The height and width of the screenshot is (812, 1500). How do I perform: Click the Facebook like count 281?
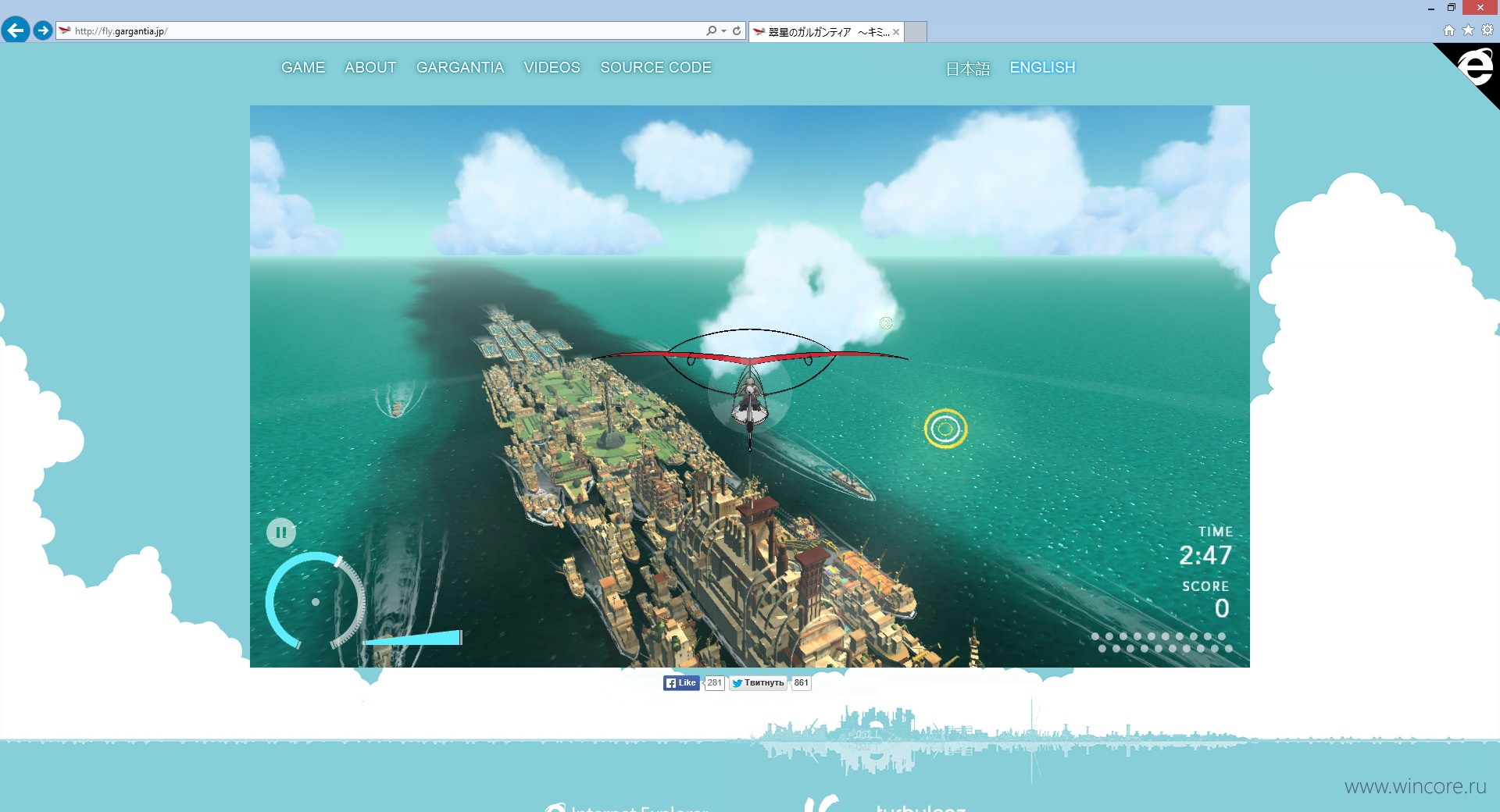pos(714,683)
